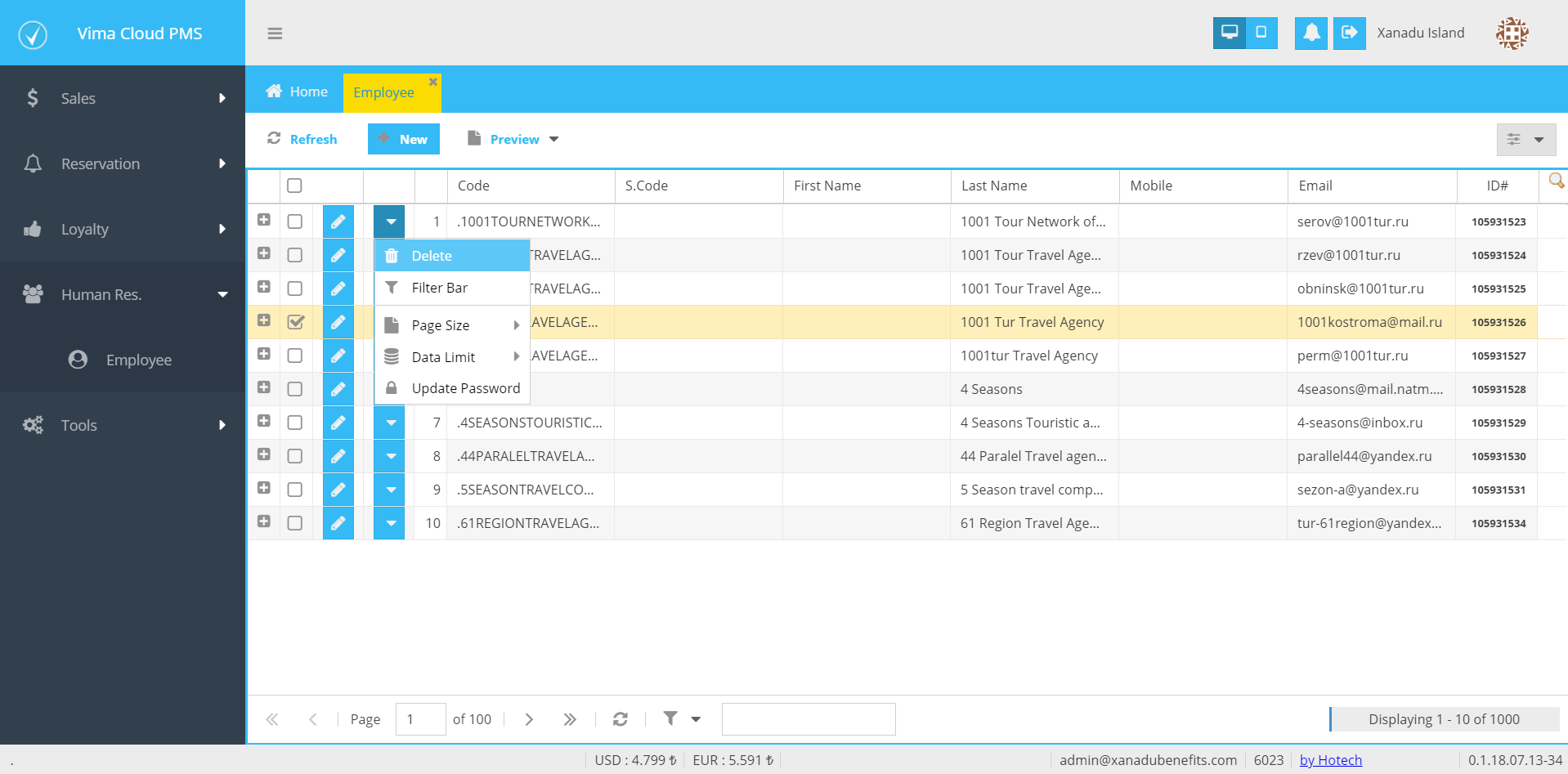Sort by the Last Name column header
Image resolution: width=1568 pixels, height=774 pixels.
(1035, 186)
